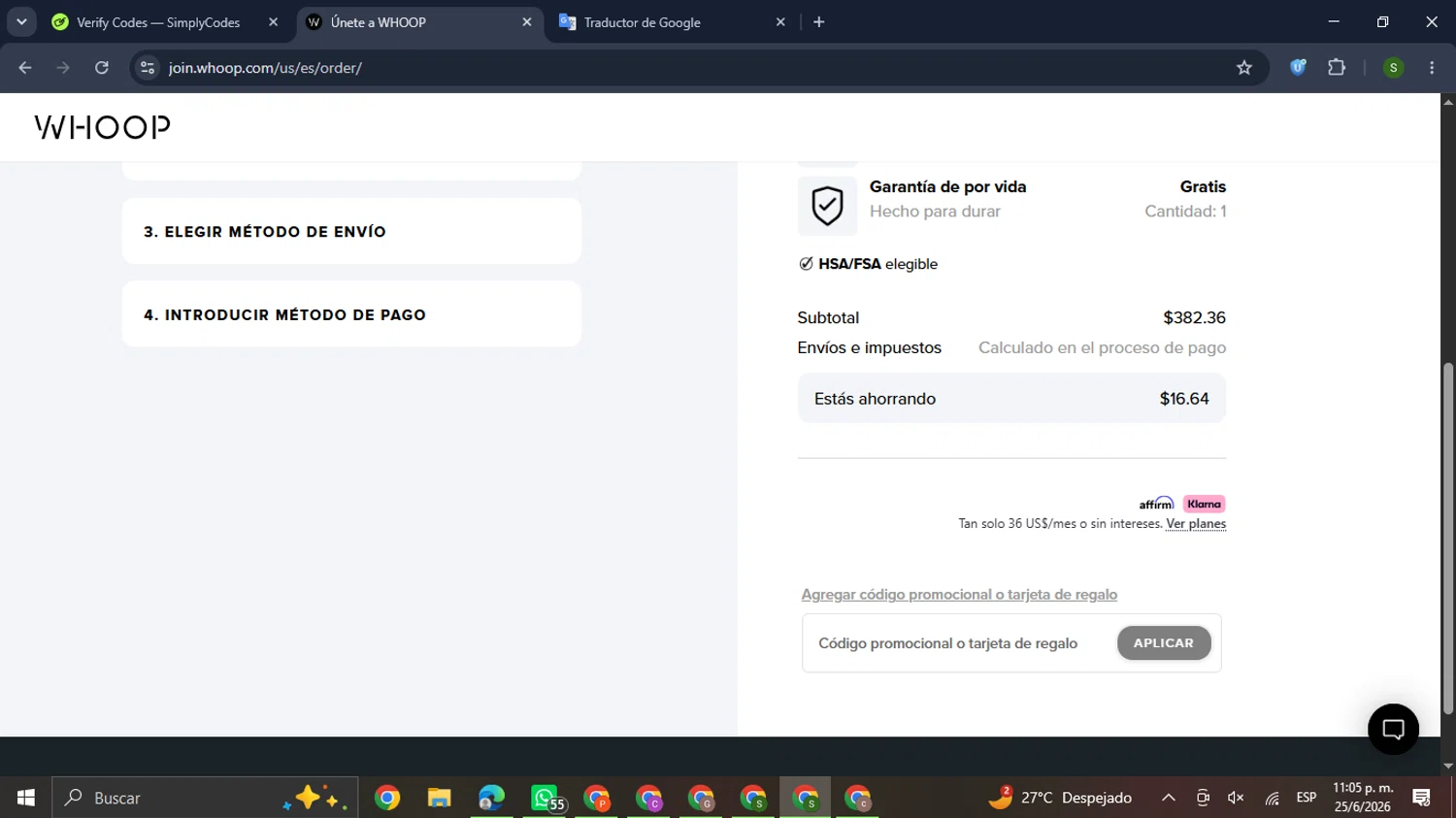This screenshot has height=818, width=1456.
Task: Click the WHOOP logo in the header
Action: coord(103,127)
